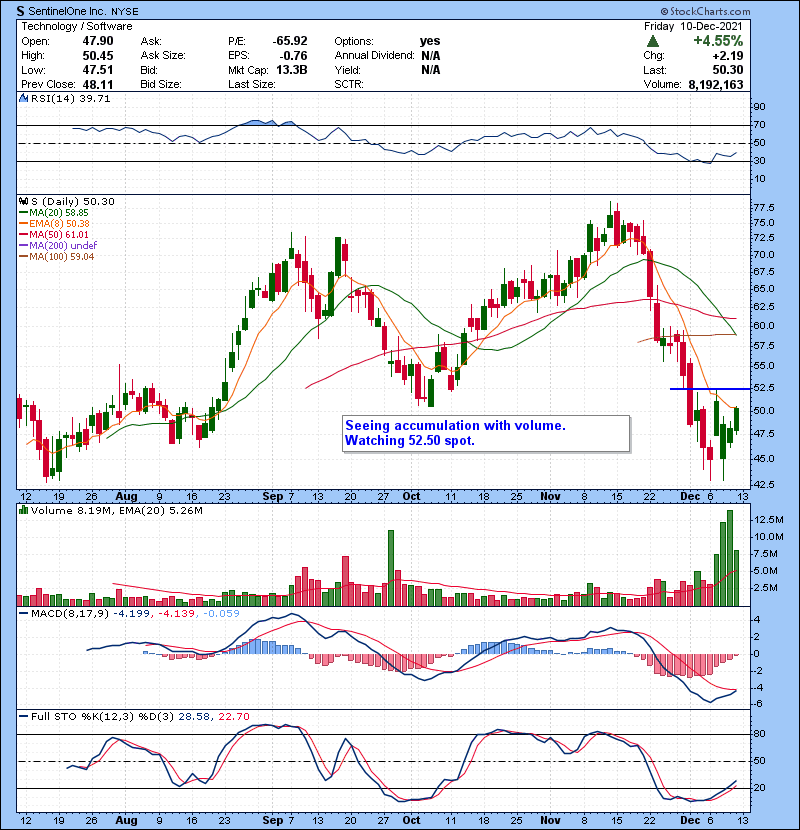Click the 77.5 price axis label
The image size is (800, 830).
coord(764,207)
